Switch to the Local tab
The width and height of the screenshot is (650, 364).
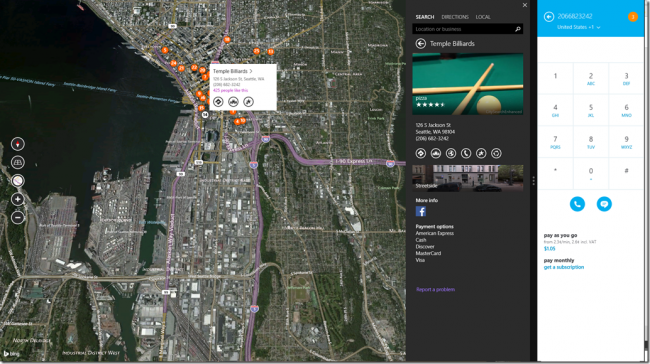[483, 17]
